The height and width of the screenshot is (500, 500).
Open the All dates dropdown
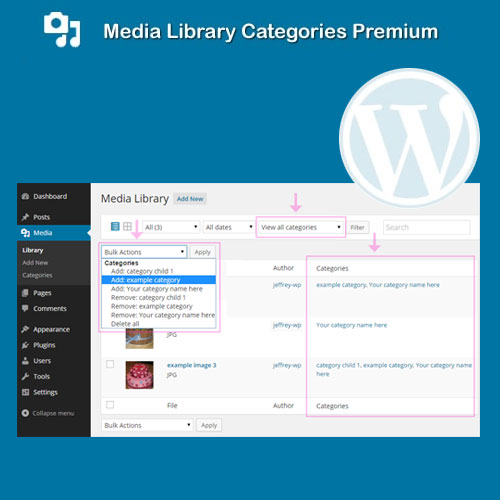point(229,227)
